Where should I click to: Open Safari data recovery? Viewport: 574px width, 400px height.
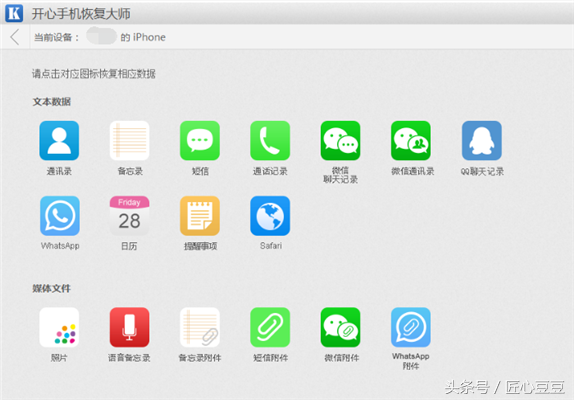coord(270,216)
